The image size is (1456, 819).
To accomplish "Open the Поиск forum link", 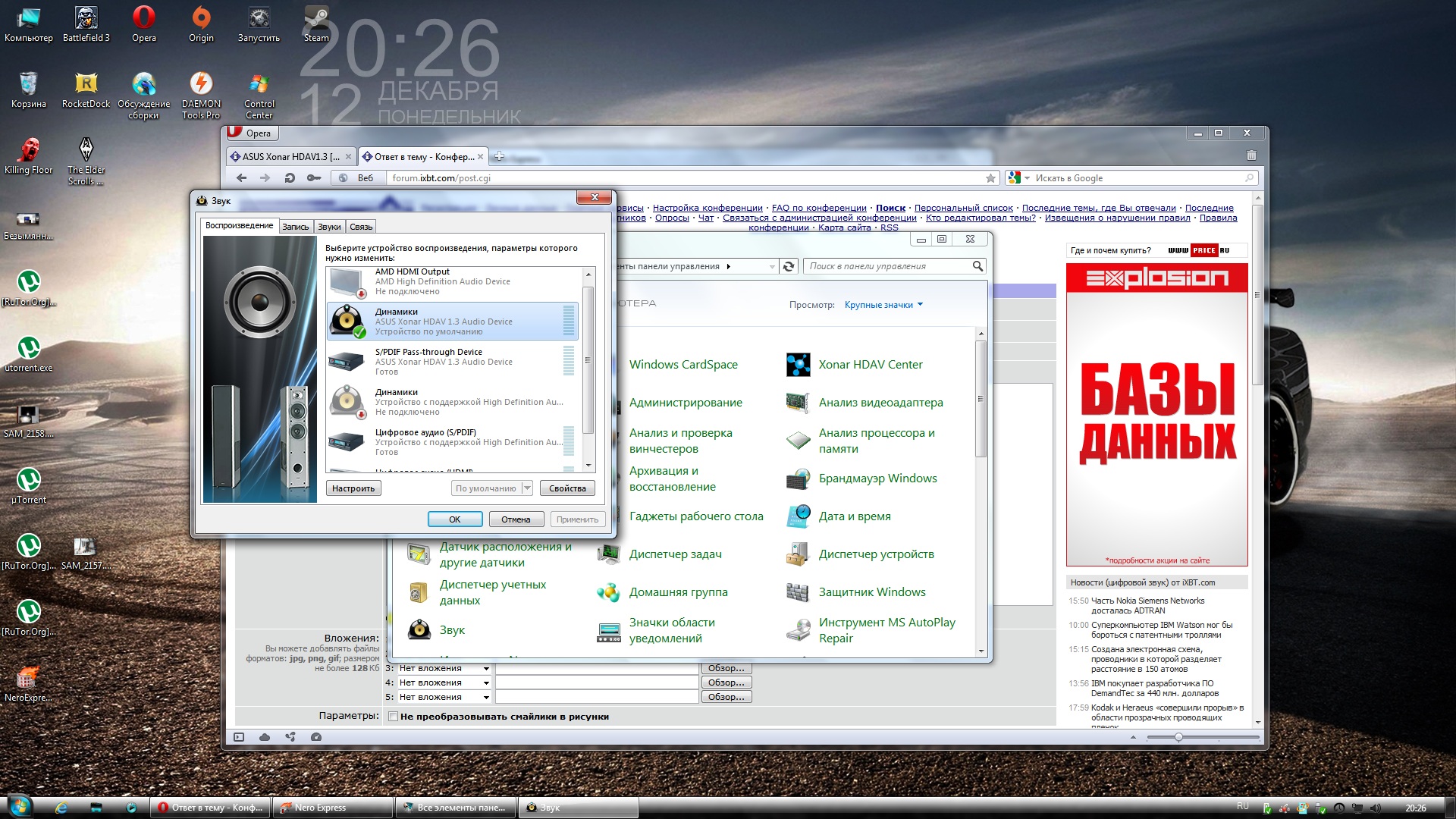I will (890, 208).
